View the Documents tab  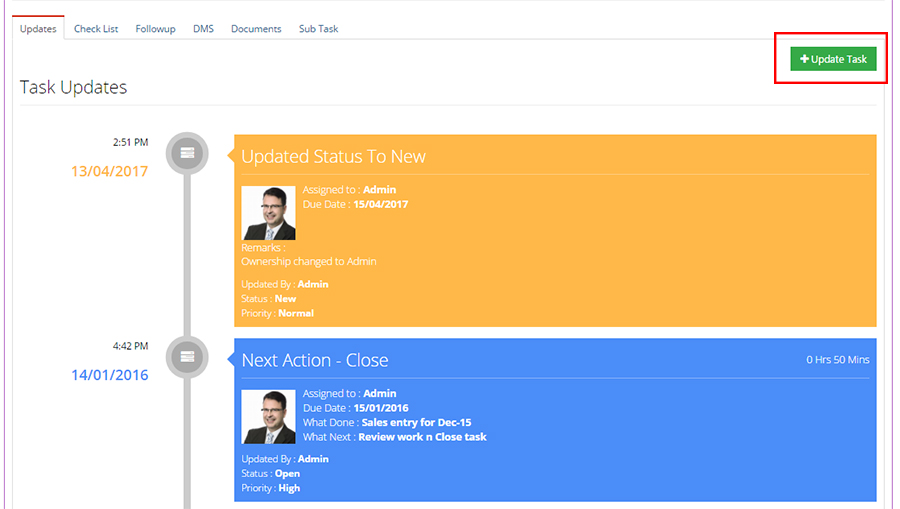pyautogui.click(x=256, y=29)
